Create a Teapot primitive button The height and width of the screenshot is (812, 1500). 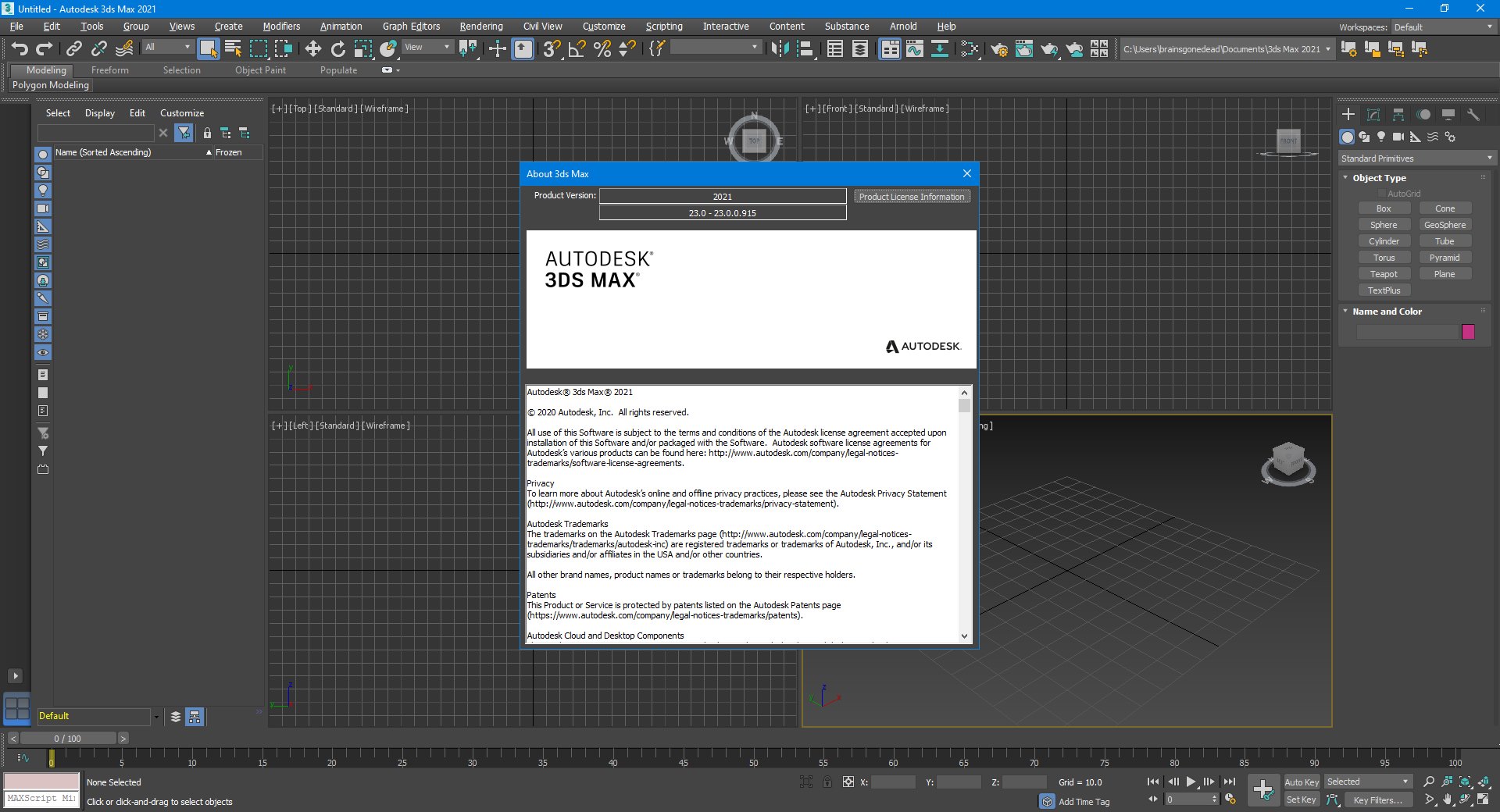click(x=1384, y=274)
